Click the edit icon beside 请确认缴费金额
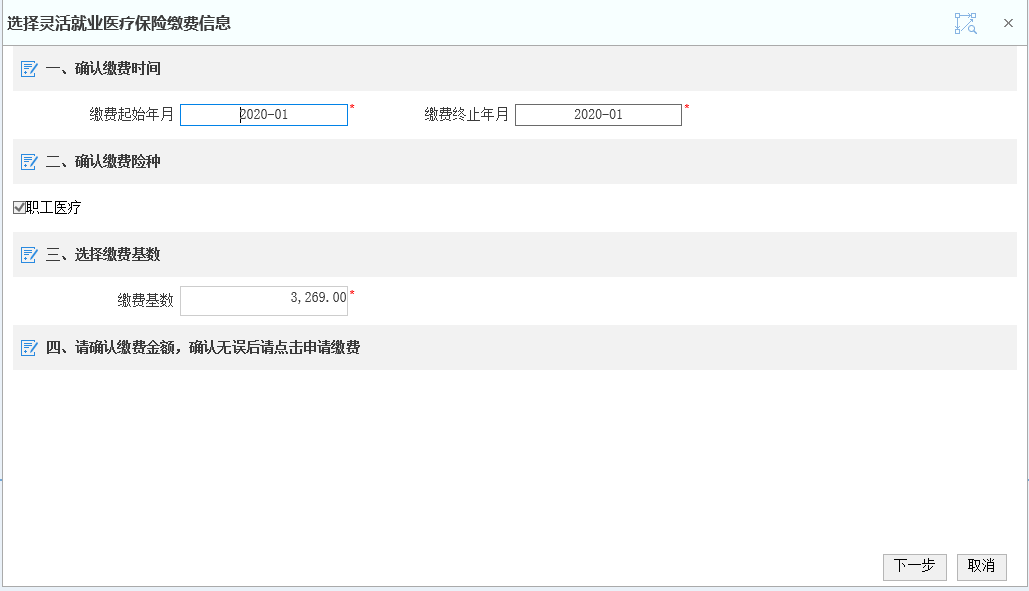The height and width of the screenshot is (591, 1029). pos(29,348)
